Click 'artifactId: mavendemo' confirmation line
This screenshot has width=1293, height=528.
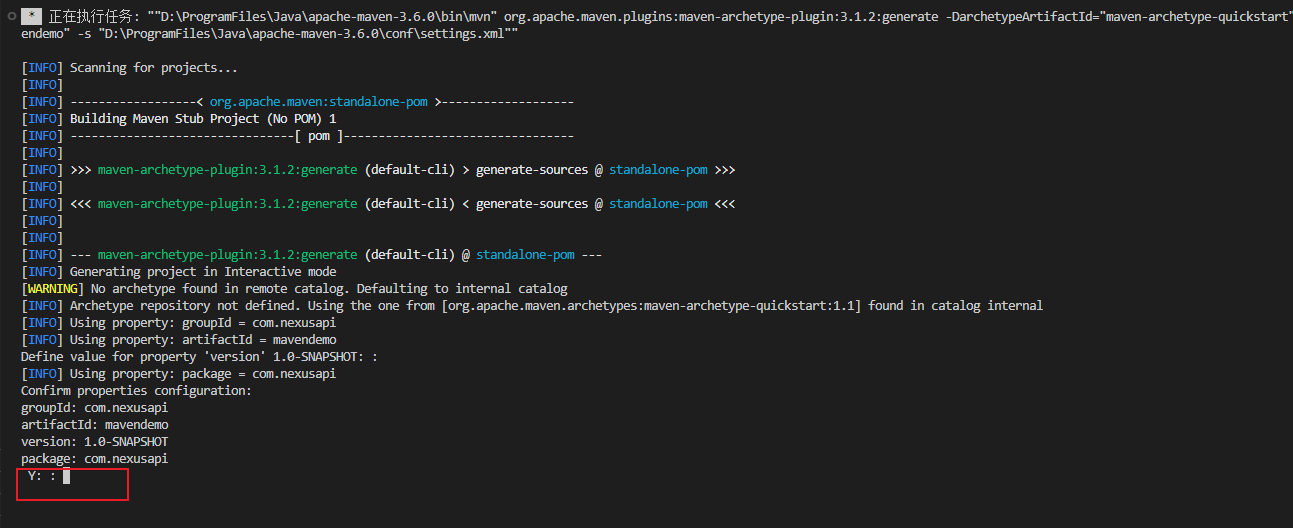[94, 425]
